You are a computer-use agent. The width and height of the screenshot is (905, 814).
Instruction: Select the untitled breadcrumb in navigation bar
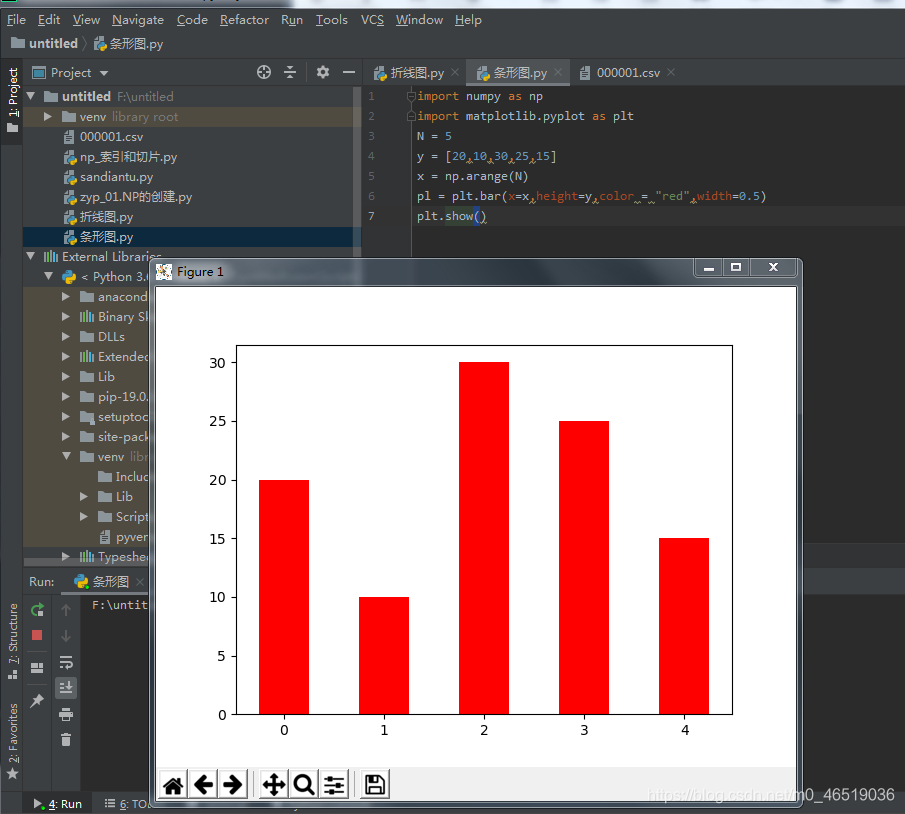pyautogui.click(x=44, y=43)
